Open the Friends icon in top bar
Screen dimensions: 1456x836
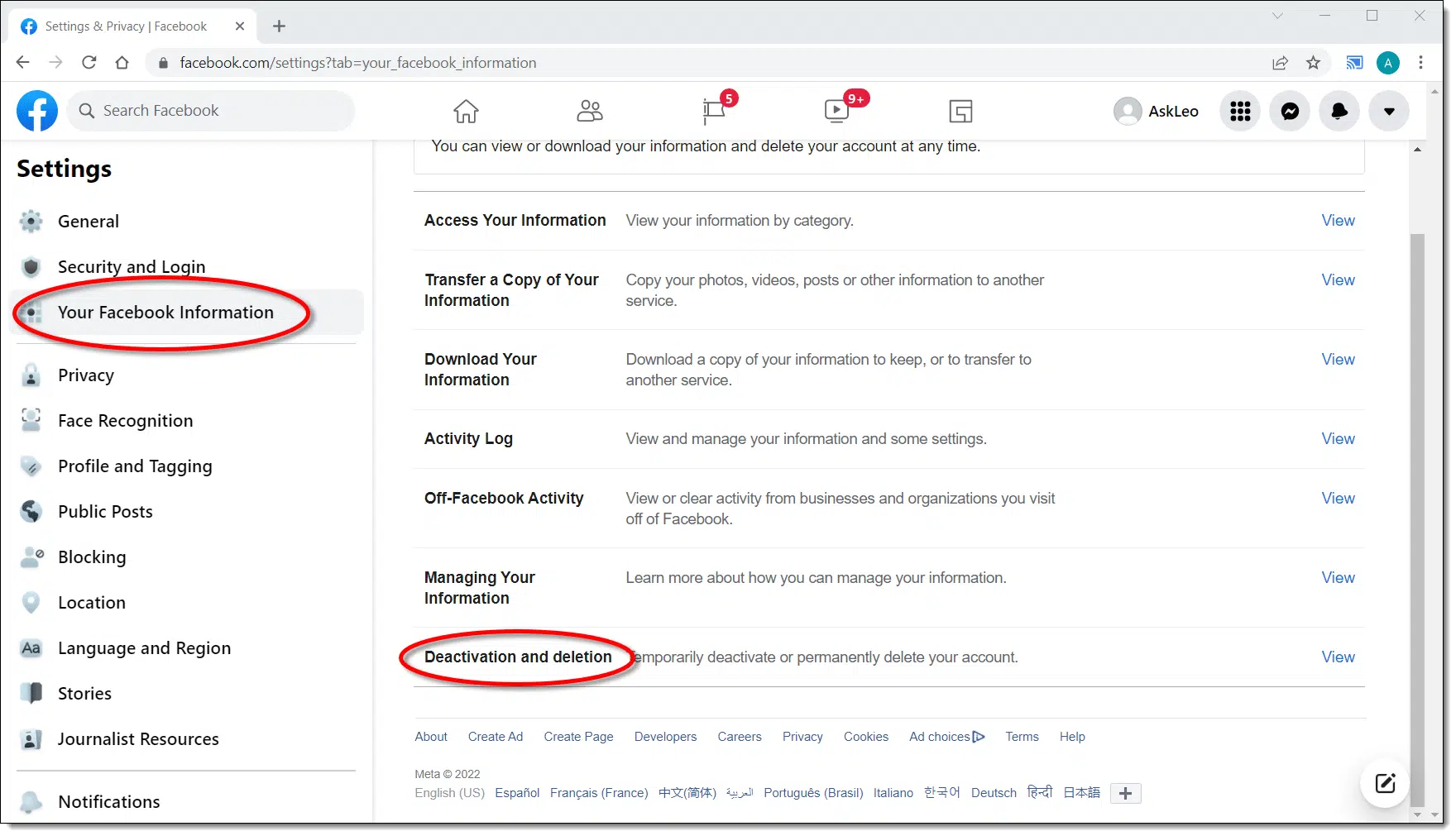pyautogui.click(x=590, y=111)
